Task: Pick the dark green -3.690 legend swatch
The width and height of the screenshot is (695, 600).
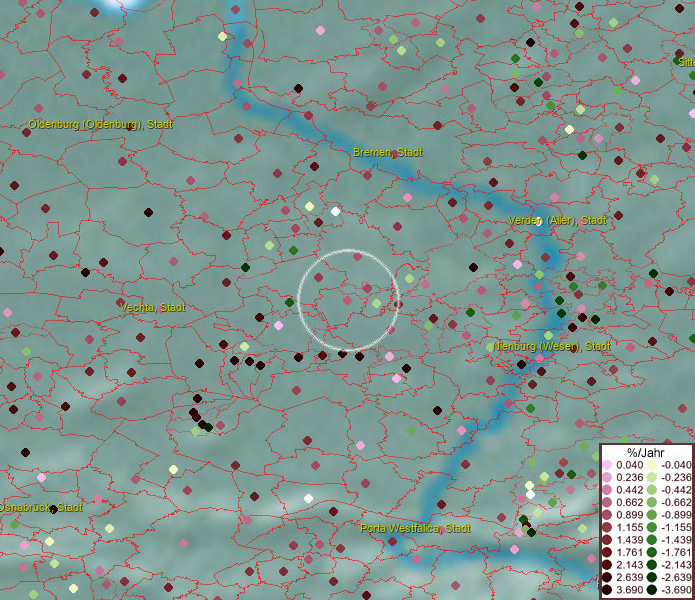Action: click(x=652, y=590)
